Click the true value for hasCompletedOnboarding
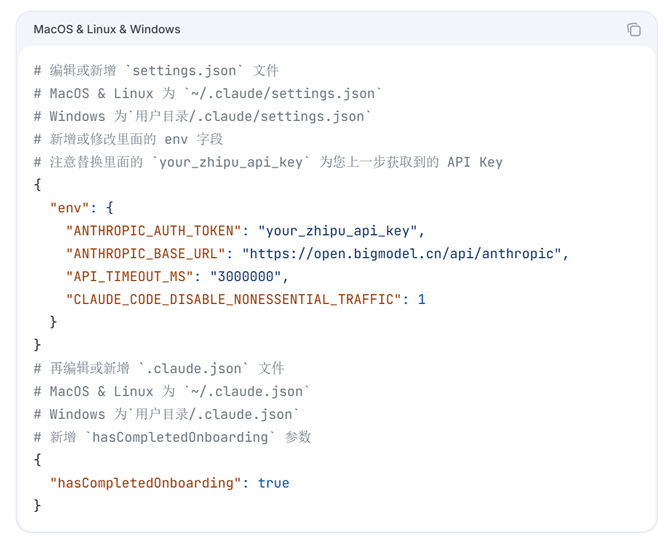Image resolution: width=666 pixels, height=542 pixels. [x=274, y=483]
